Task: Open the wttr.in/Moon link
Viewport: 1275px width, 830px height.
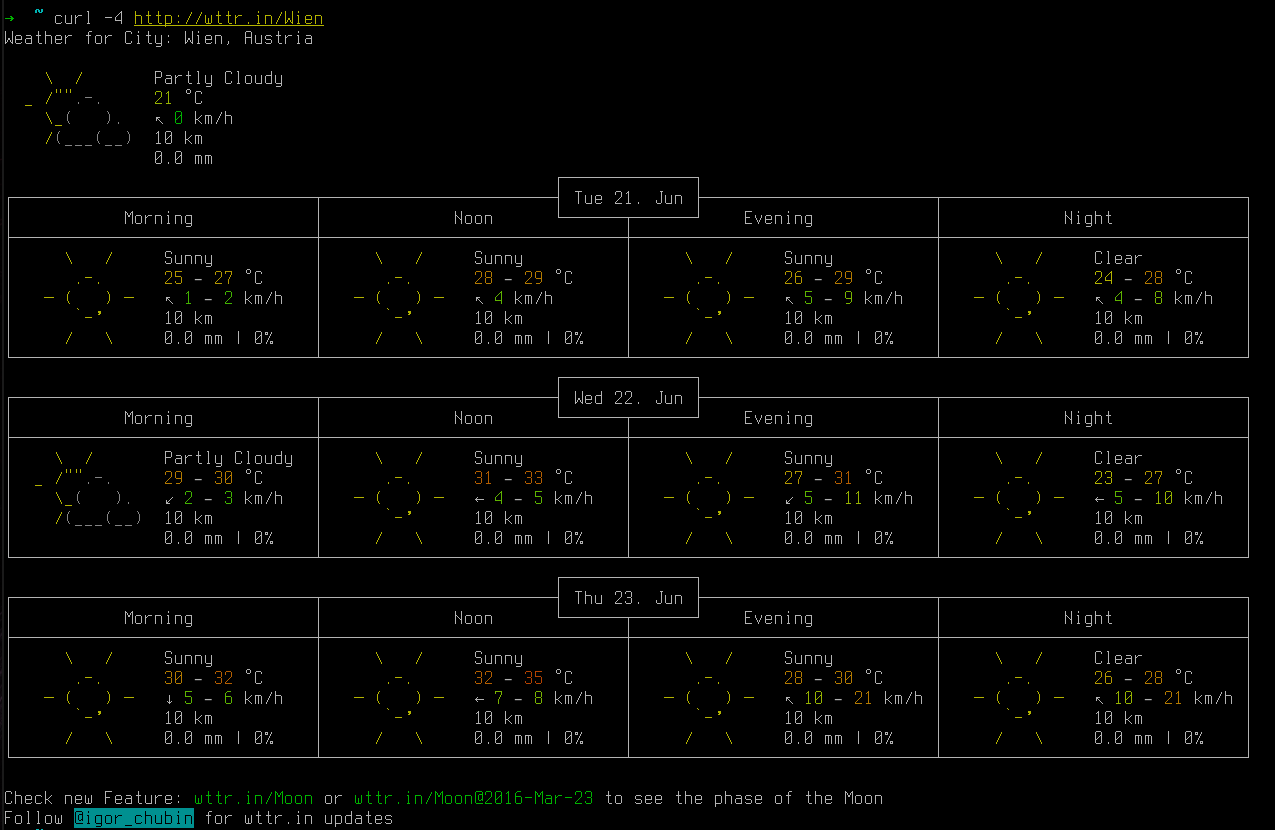Action: [x=254, y=798]
